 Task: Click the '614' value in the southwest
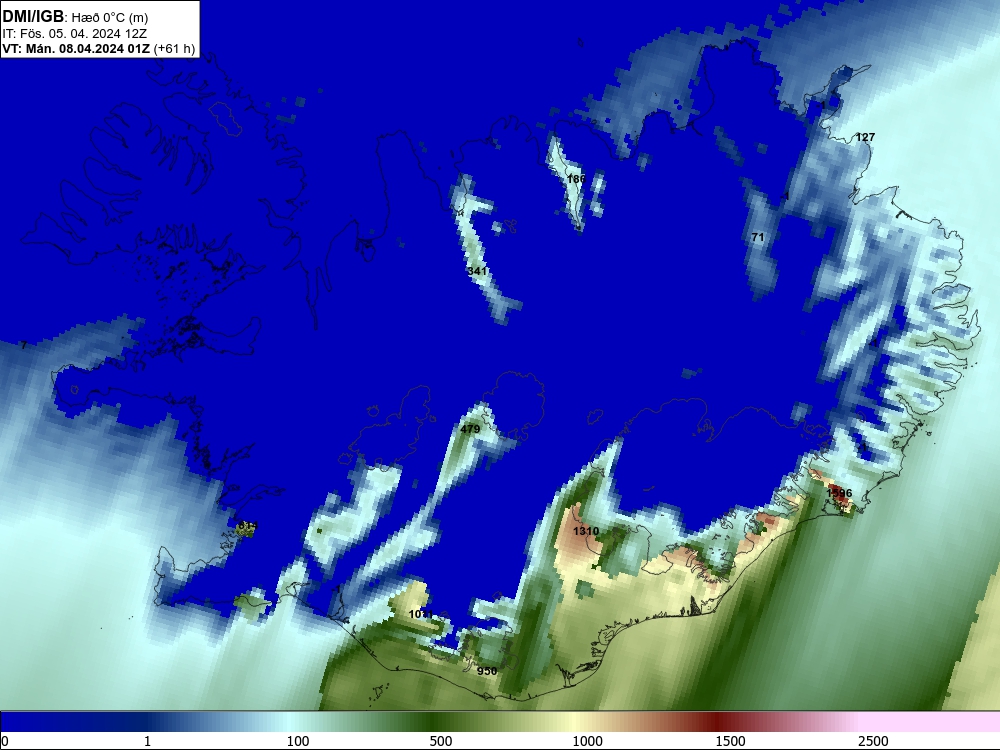[x=247, y=526]
